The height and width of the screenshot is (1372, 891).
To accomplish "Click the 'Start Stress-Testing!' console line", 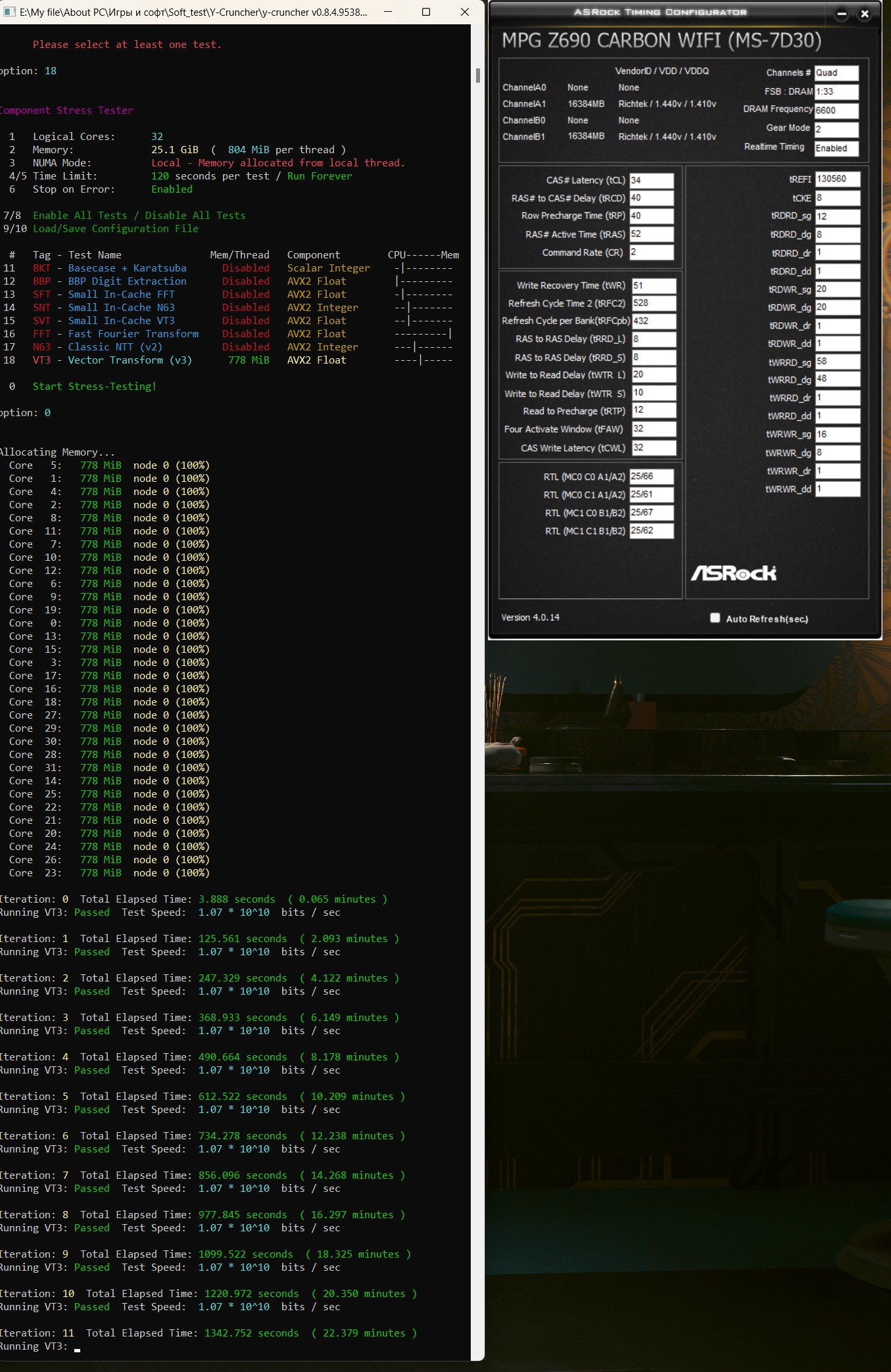I will (x=95, y=387).
